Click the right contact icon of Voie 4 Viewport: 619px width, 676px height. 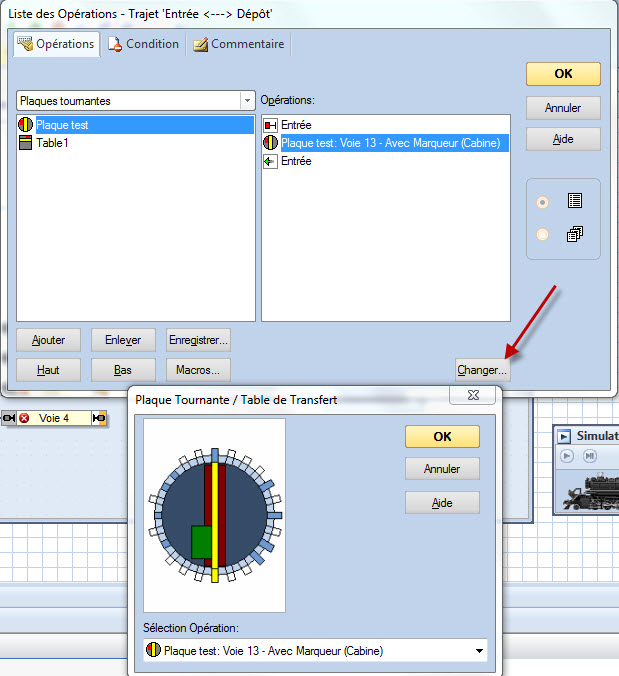tap(99, 418)
